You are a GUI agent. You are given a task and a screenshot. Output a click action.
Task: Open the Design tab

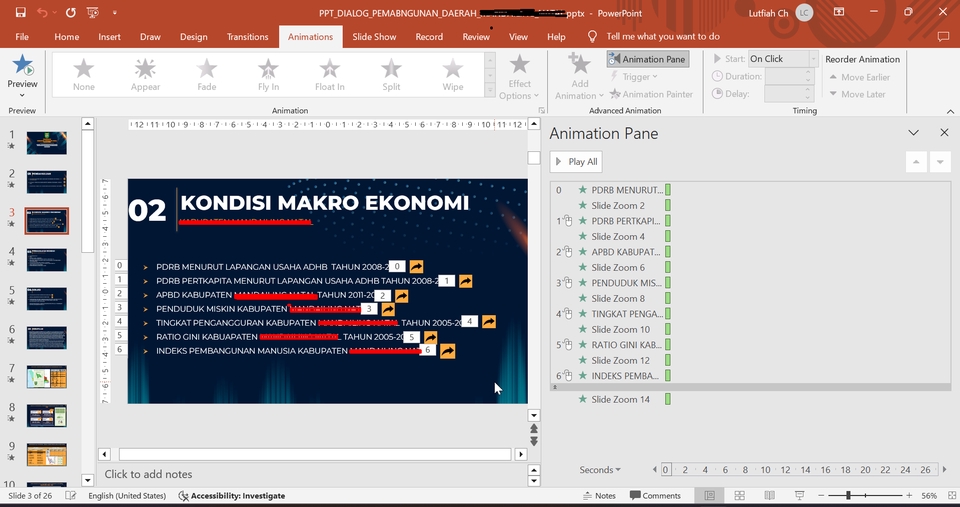click(193, 37)
